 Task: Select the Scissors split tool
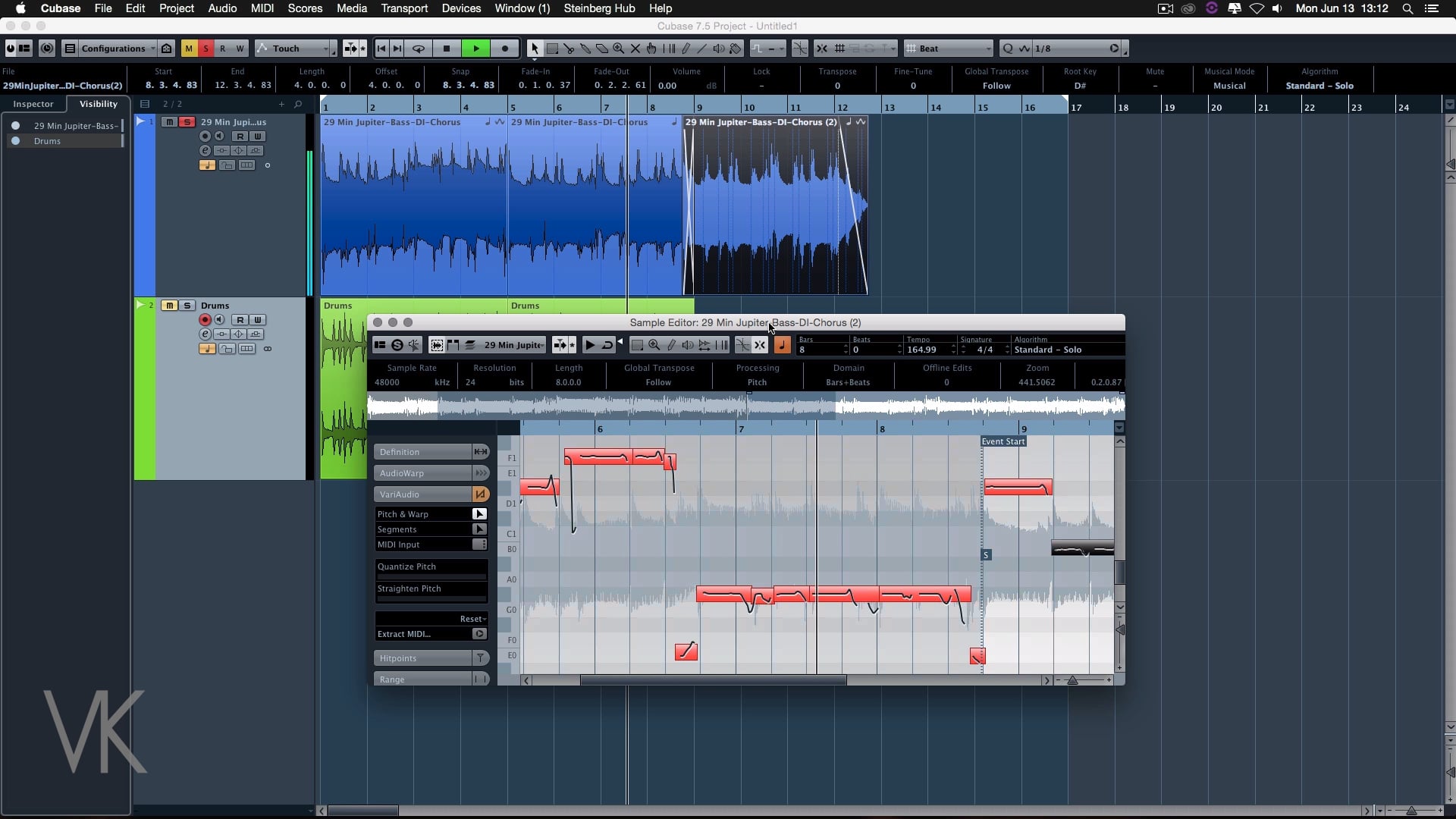(x=569, y=49)
